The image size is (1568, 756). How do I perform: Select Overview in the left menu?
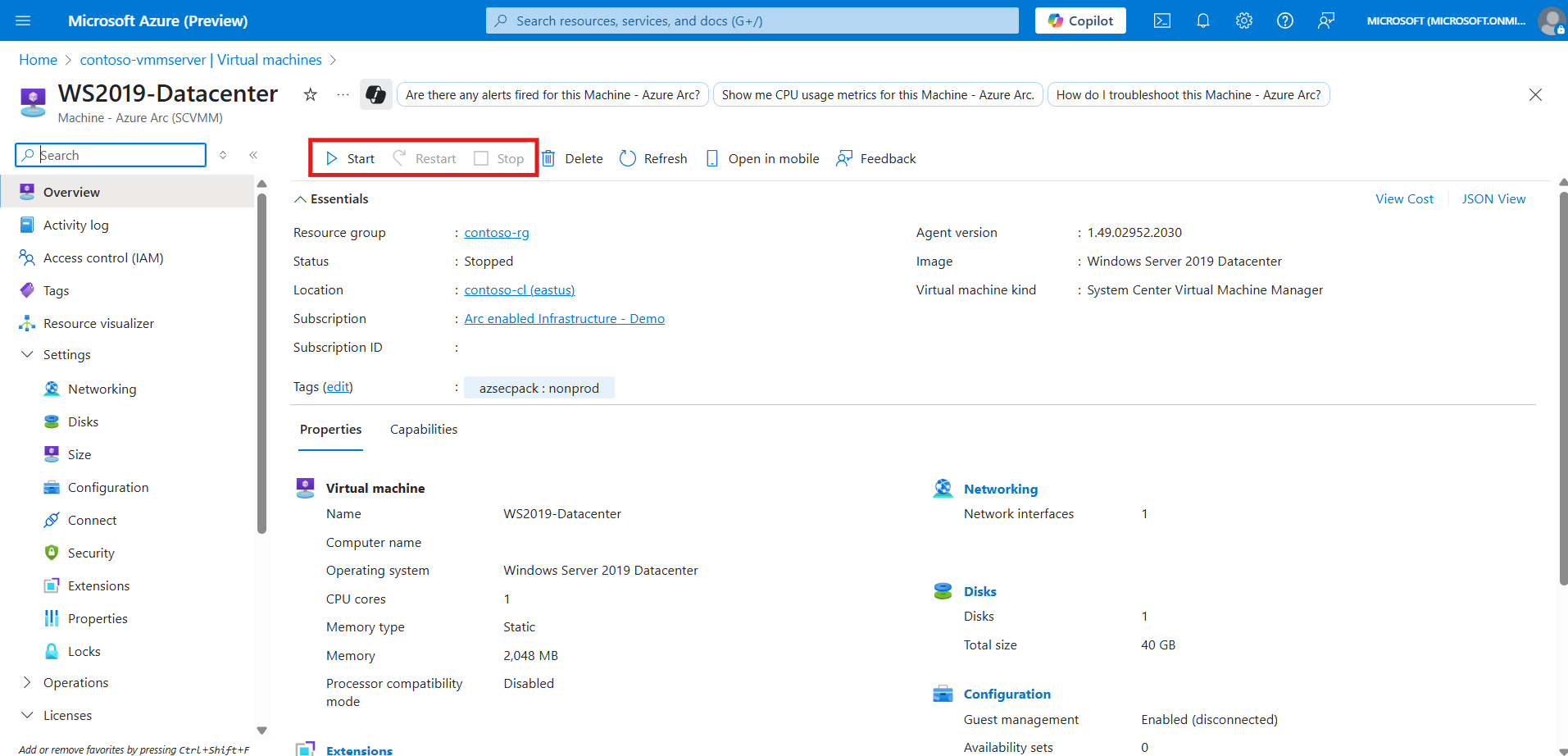(x=127, y=192)
